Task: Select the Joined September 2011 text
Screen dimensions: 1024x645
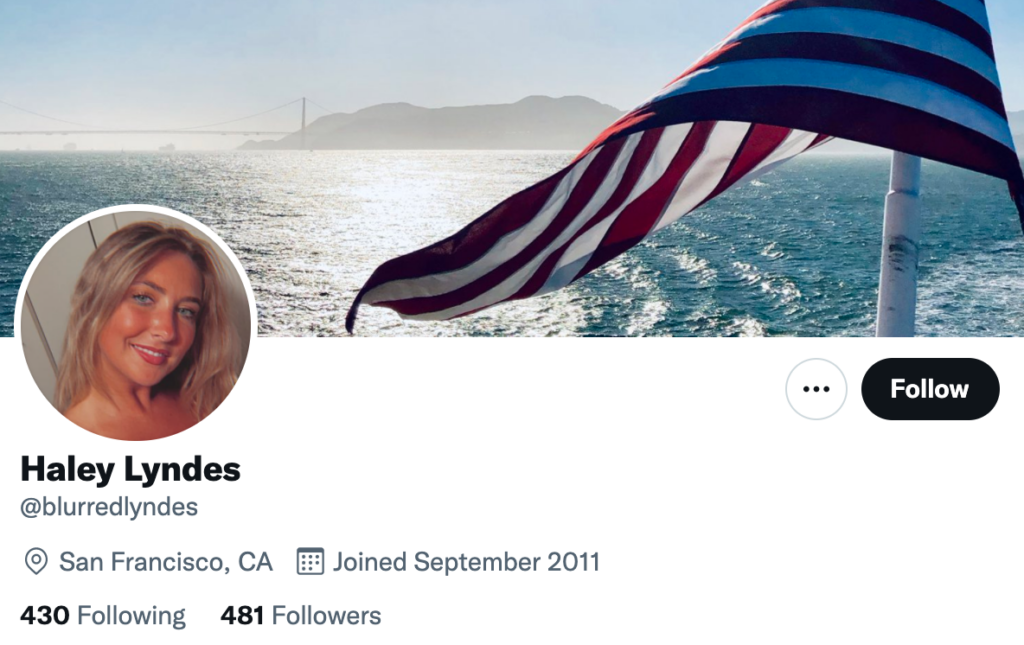Action: point(466,562)
